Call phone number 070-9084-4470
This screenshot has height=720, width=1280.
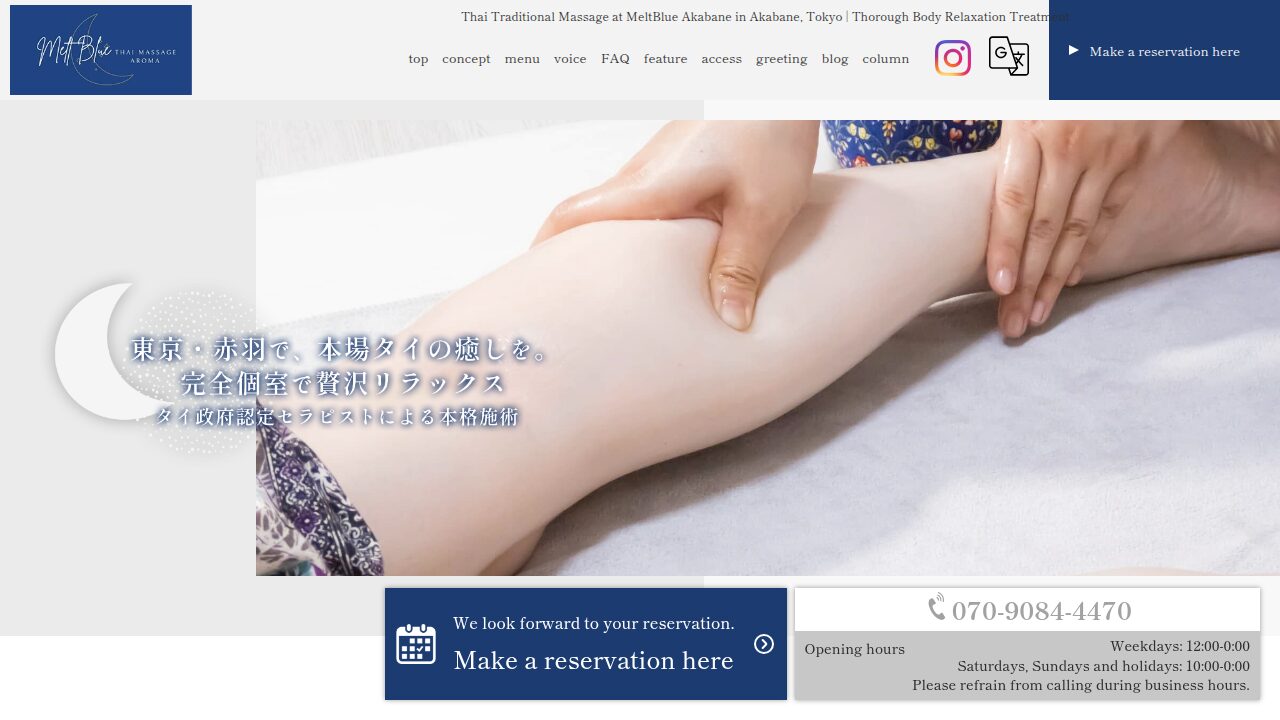(x=1041, y=610)
